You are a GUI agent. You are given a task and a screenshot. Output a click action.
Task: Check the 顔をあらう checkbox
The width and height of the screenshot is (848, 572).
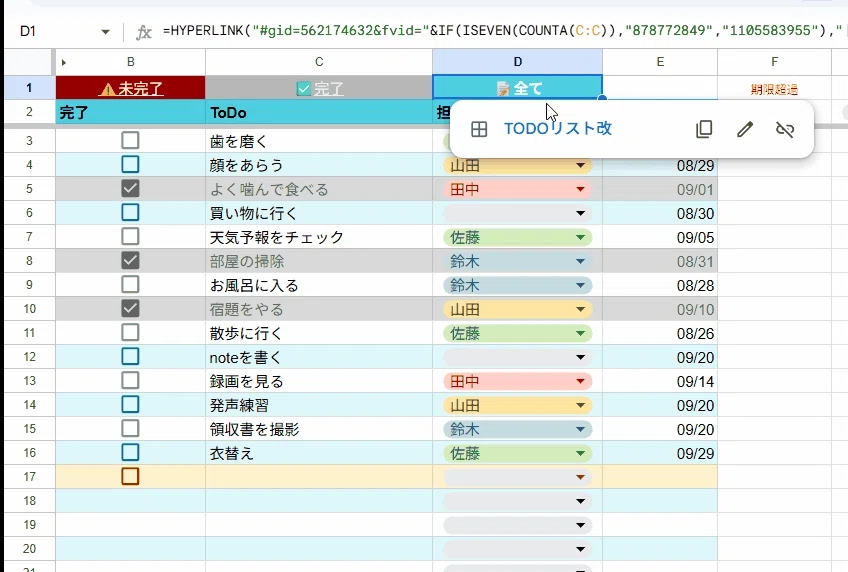pos(130,164)
